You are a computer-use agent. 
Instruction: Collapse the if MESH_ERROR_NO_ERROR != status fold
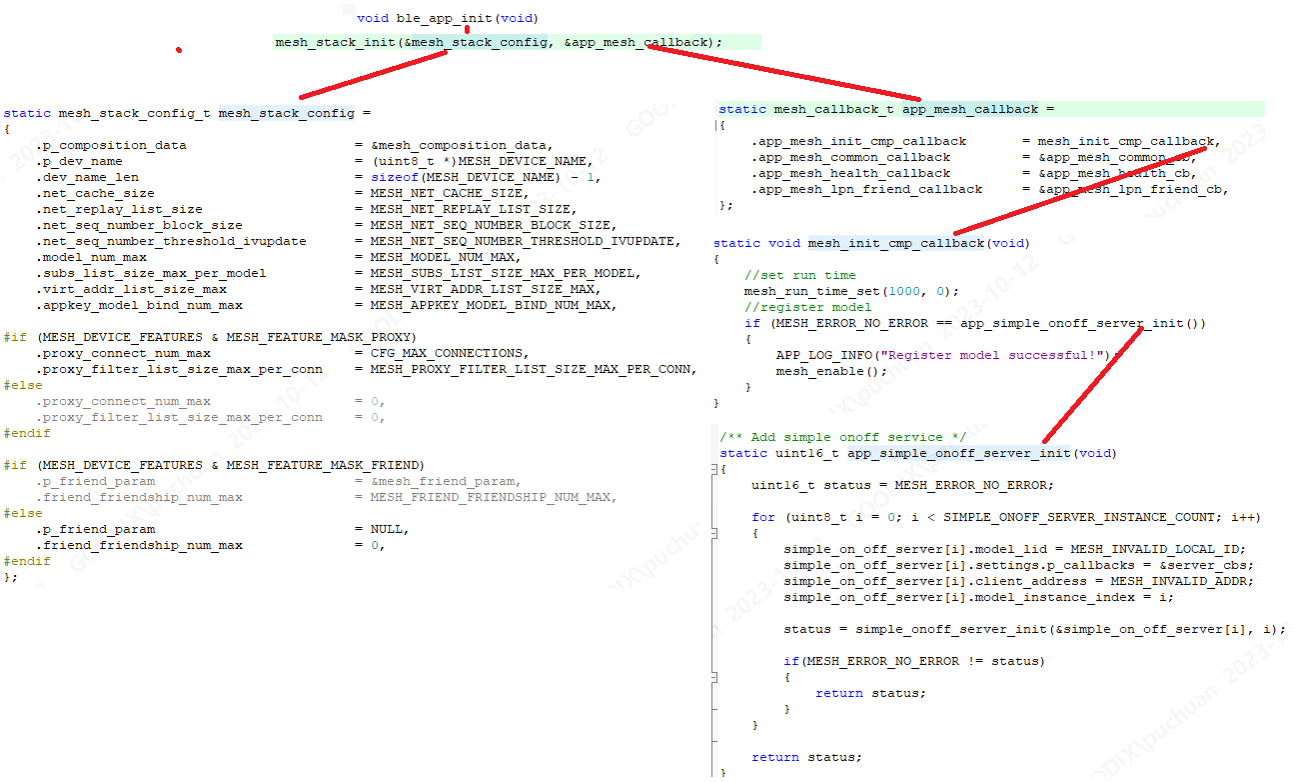click(714, 677)
